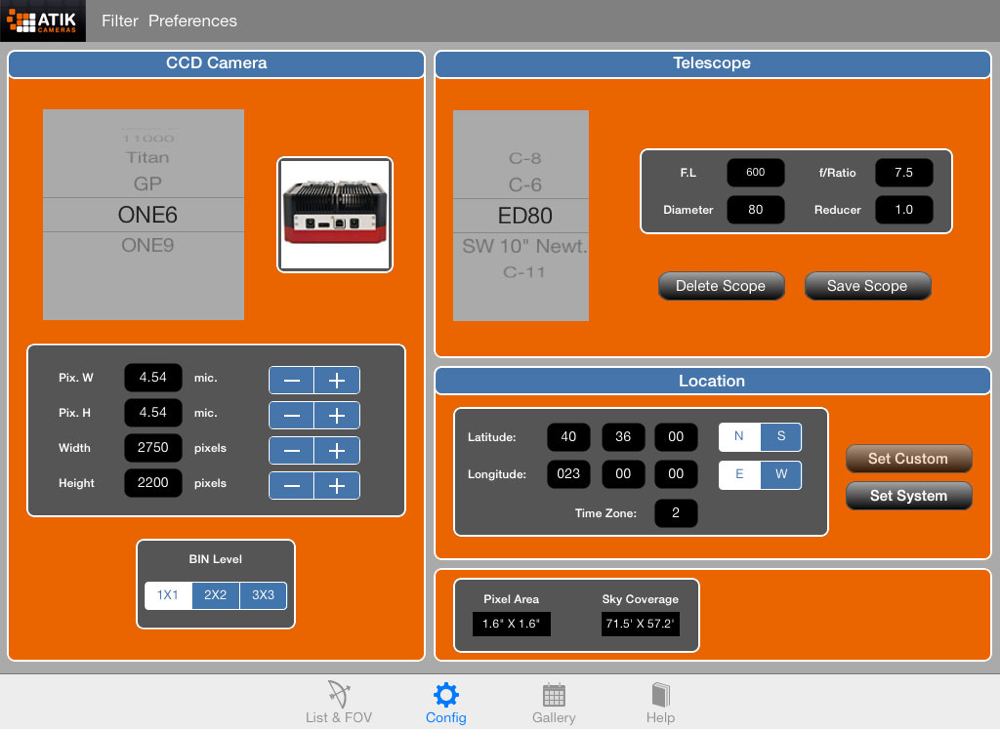This screenshot has width=1000, height=730.
Task: Select 1X1 BIN level
Action: click(168, 595)
